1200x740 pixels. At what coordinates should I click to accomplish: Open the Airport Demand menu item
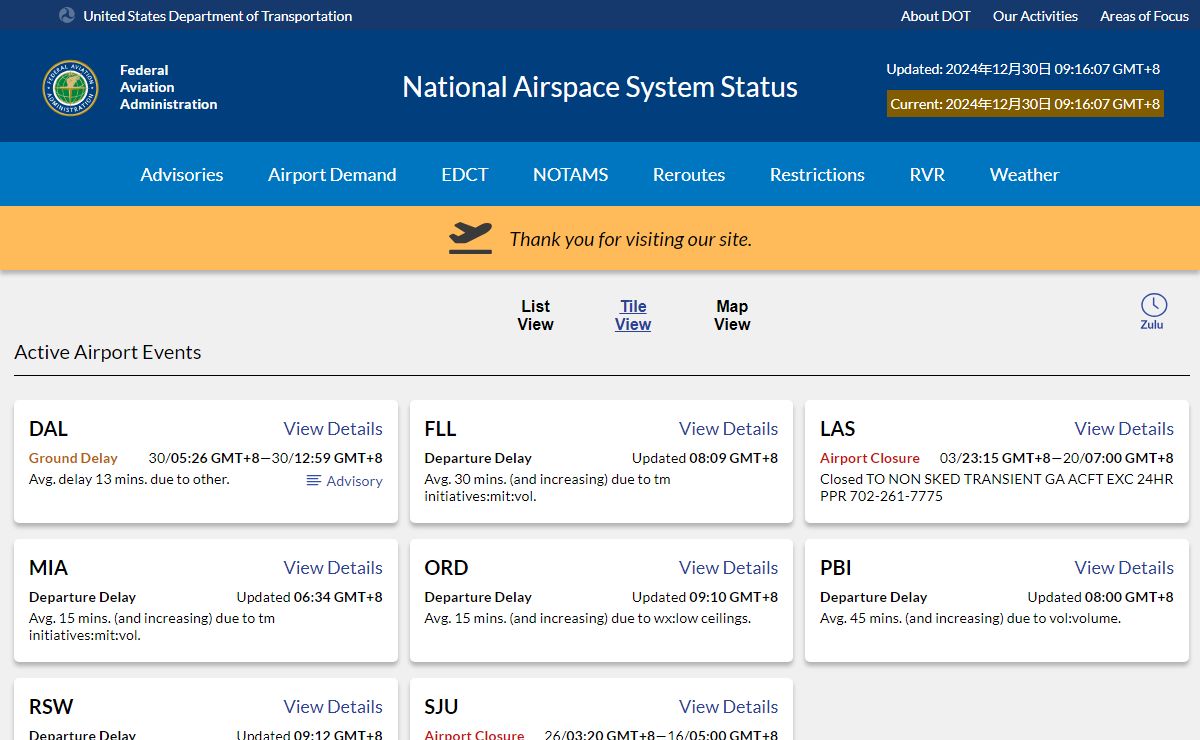pyautogui.click(x=332, y=174)
